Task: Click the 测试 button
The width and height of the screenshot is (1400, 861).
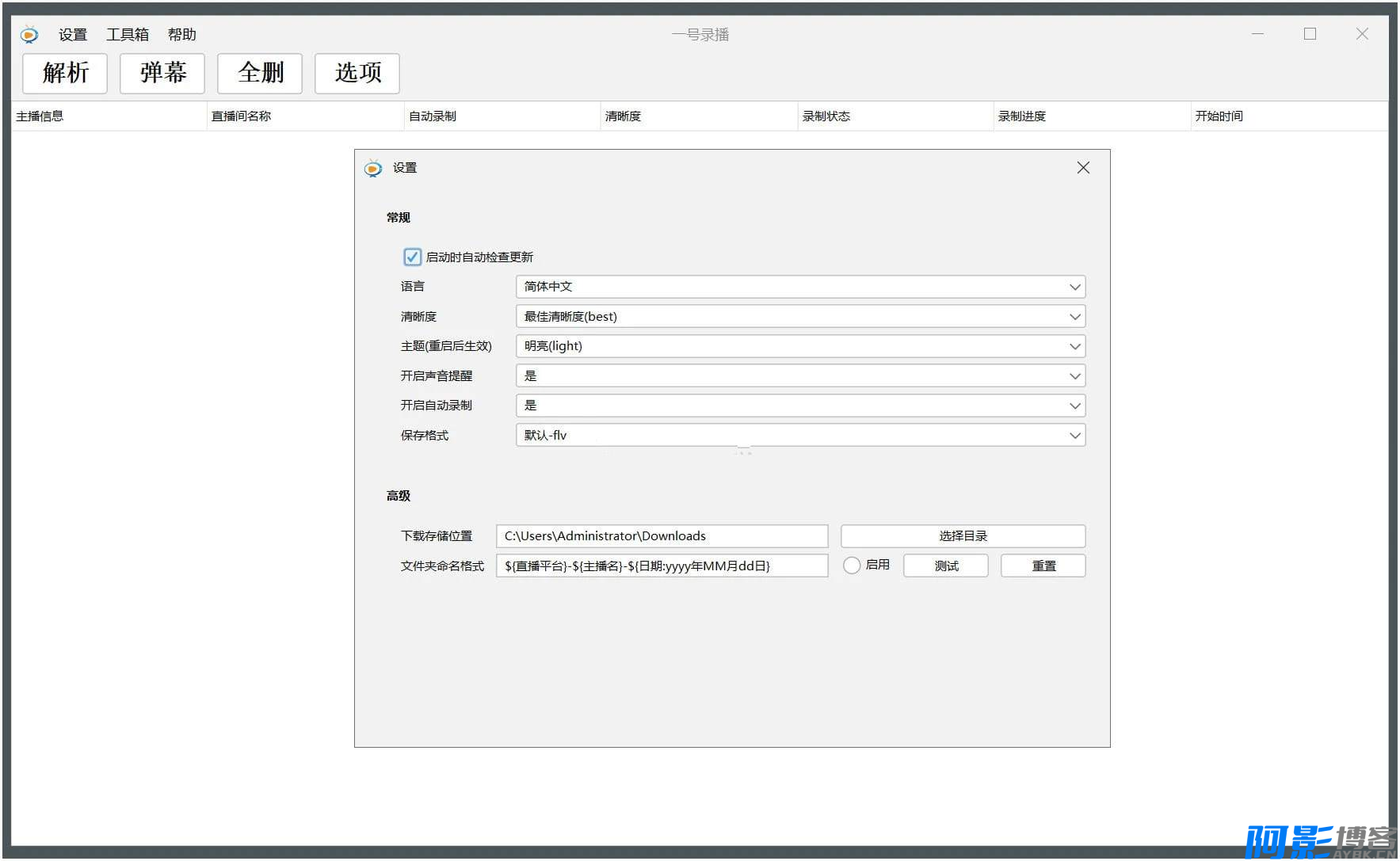Action: point(946,566)
